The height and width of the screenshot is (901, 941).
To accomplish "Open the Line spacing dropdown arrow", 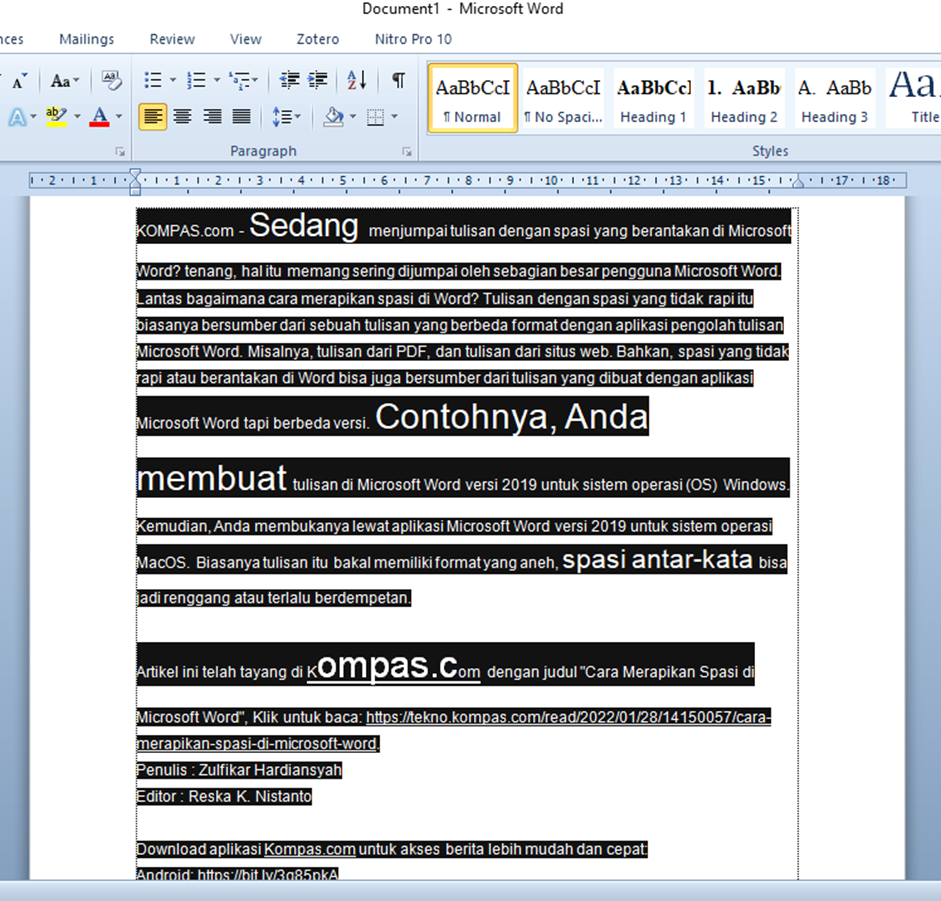I will coord(298,116).
